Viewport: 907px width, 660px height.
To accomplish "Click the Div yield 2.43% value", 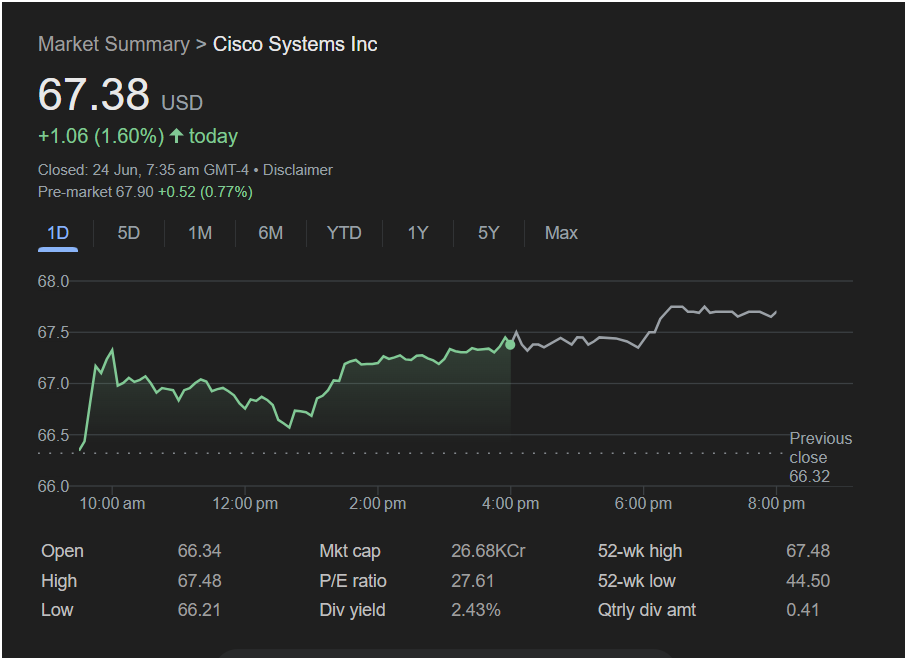I will [476, 610].
